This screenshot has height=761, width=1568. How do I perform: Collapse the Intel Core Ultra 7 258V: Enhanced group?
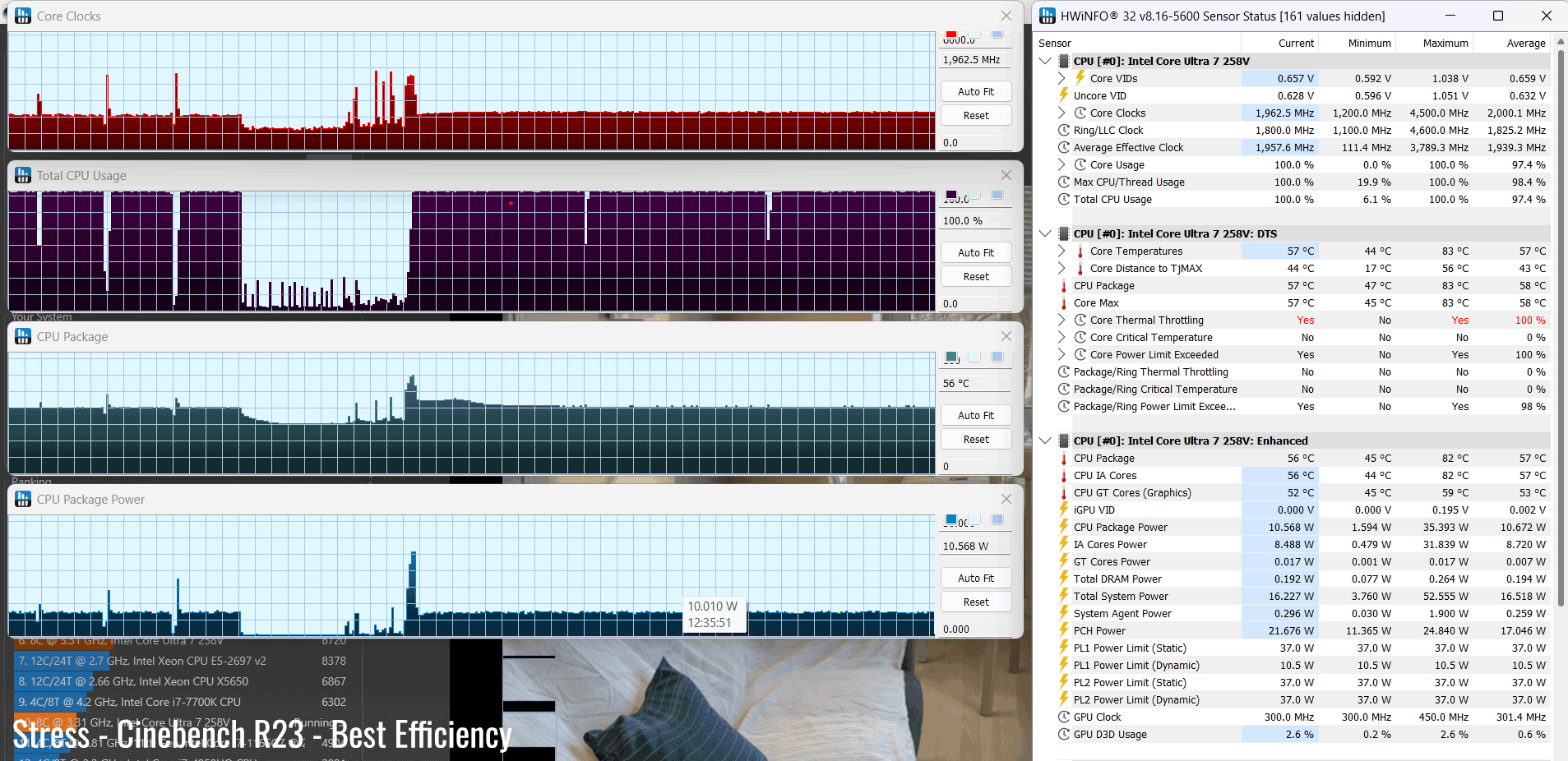[x=1045, y=440]
